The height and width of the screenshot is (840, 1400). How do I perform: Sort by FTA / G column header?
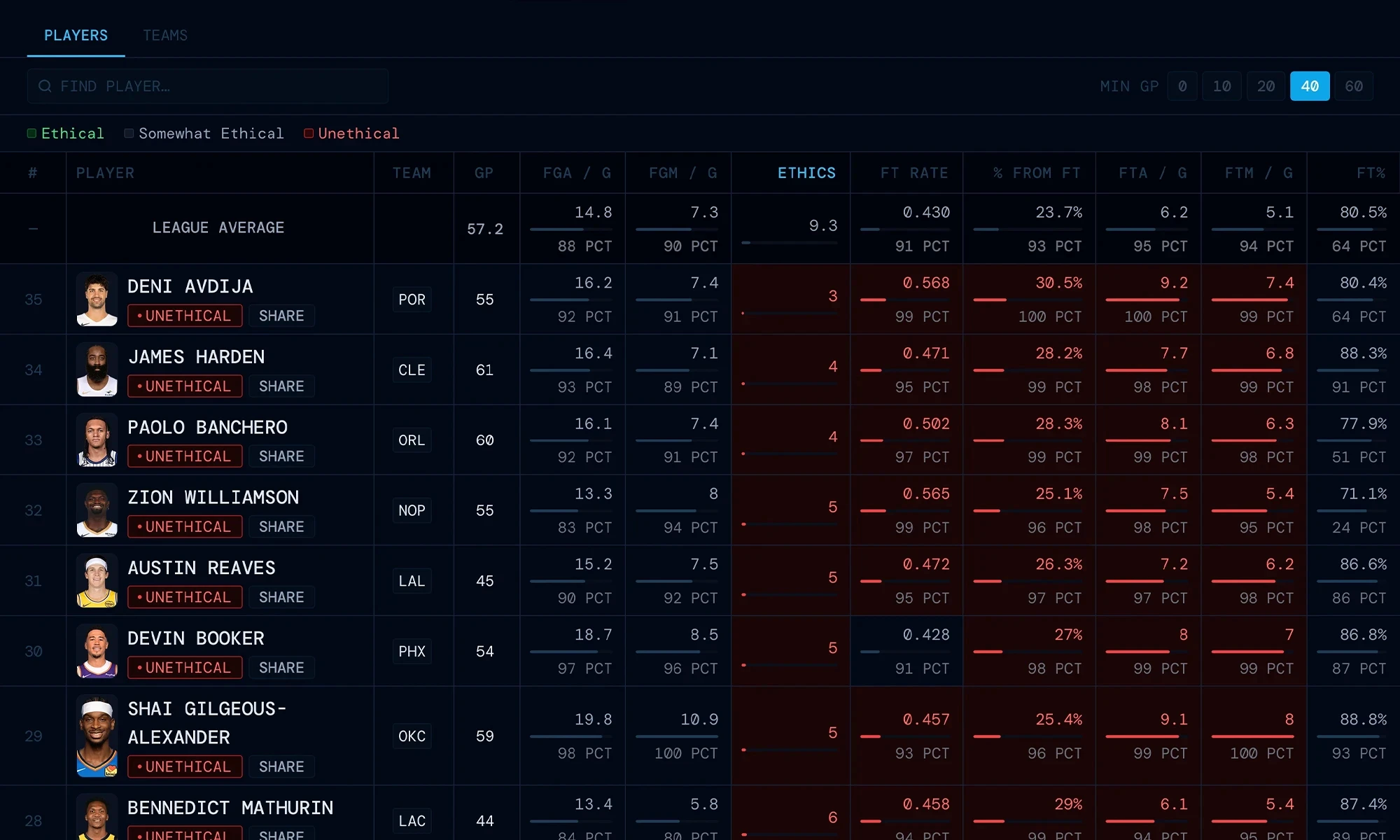pyautogui.click(x=1151, y=173)
